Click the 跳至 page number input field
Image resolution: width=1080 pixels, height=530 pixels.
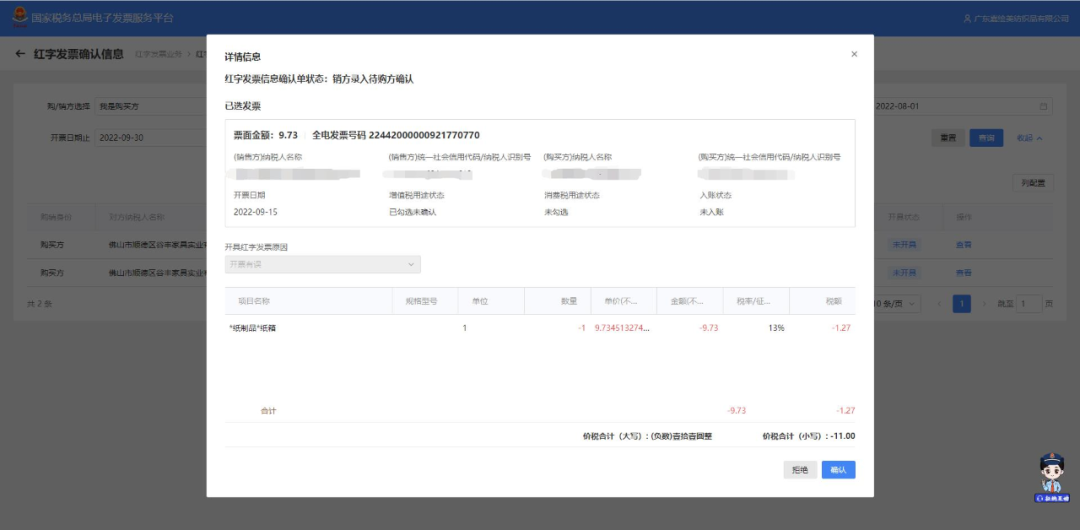[x=1028, y=303]
